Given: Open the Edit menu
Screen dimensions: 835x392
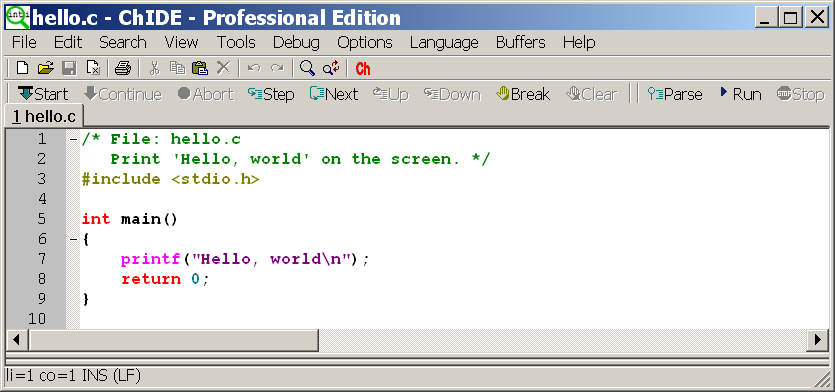Looking at the screenshot, I should (x=68, y=42).
